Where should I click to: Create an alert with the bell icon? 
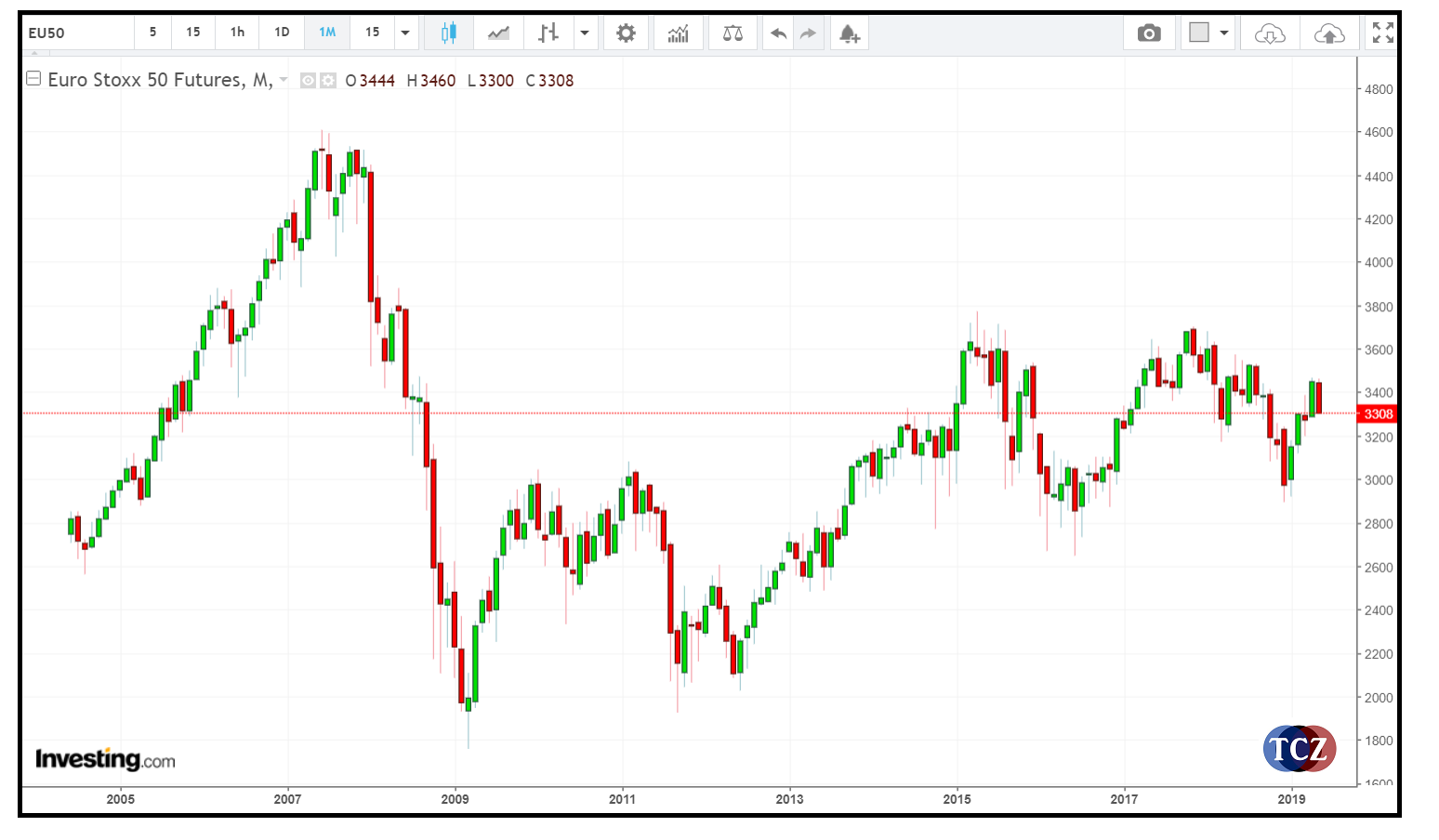849,33
